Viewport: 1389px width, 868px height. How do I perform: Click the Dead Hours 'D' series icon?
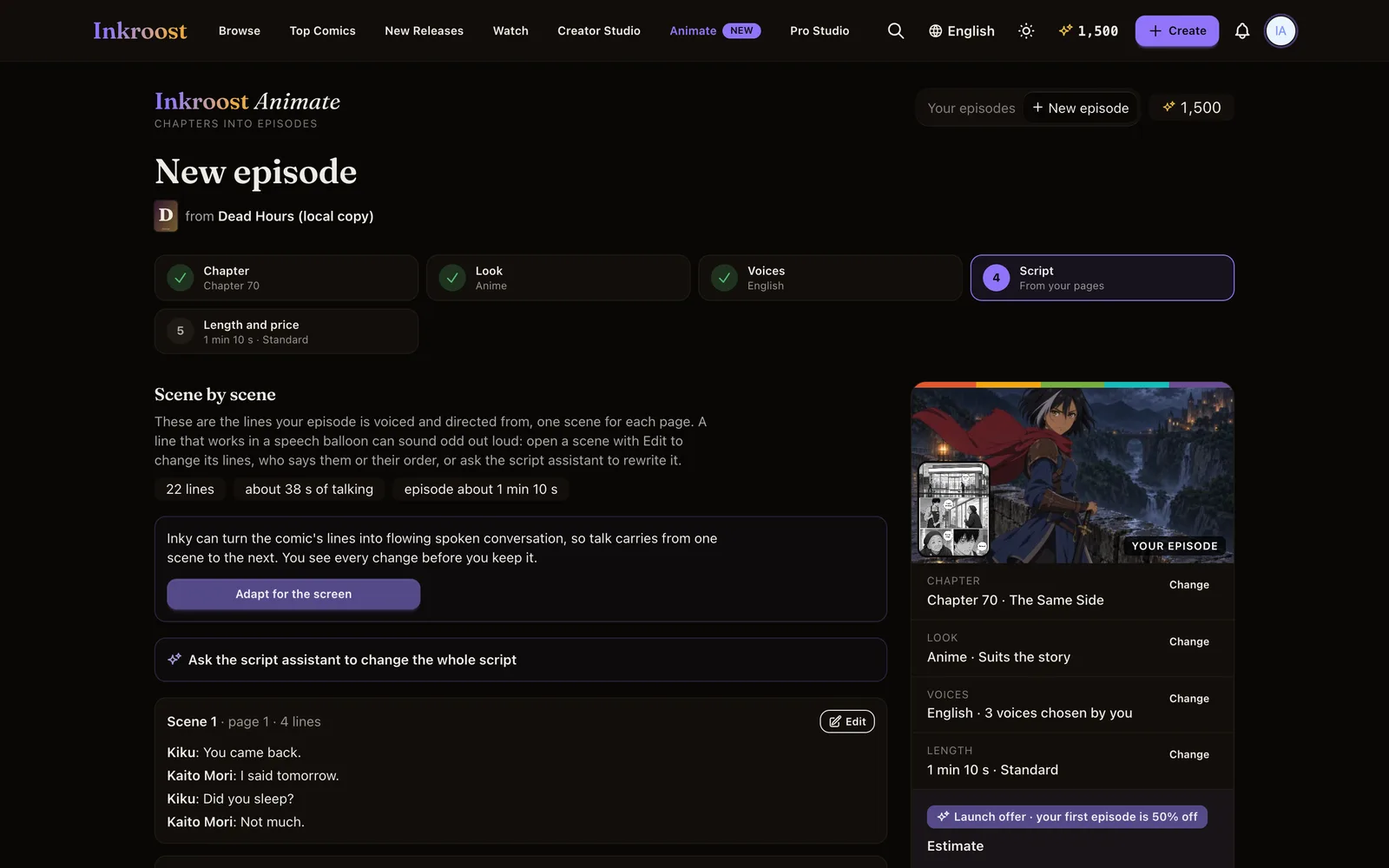[166, 216]
